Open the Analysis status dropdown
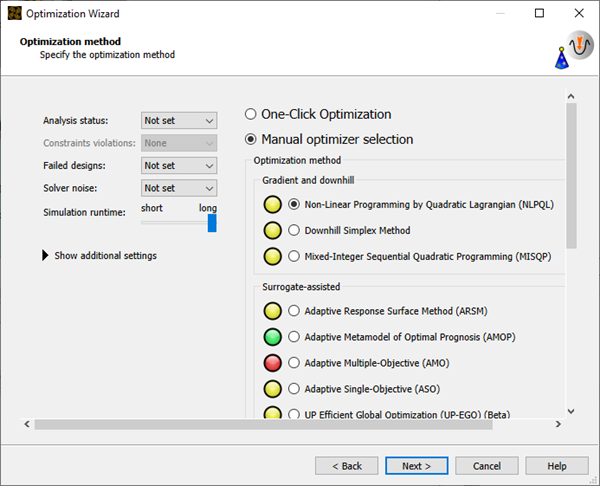This screenshot has width=600, height=486. click(x=179, y=120)
